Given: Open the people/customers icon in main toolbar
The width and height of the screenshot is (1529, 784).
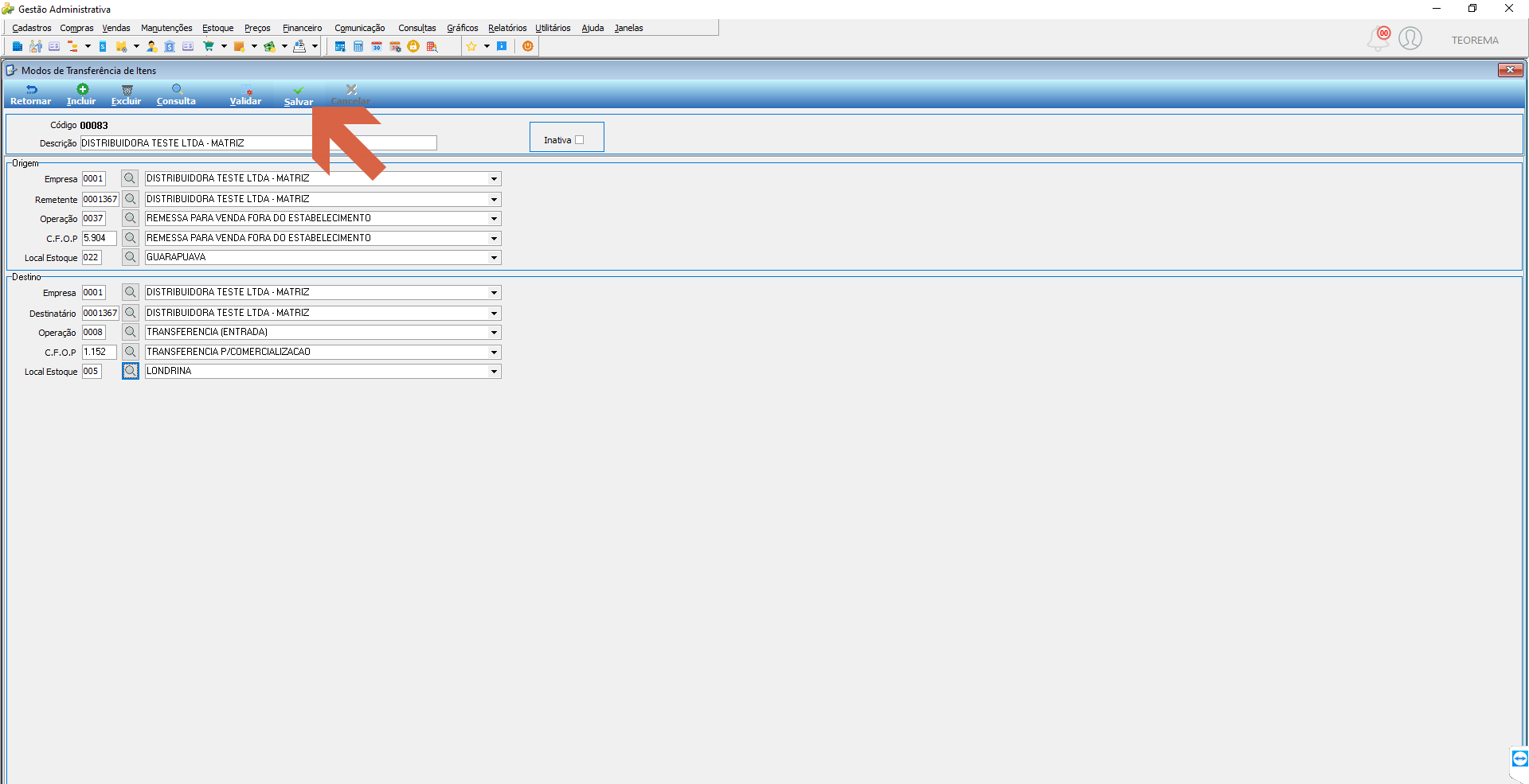Looking at the screenshot, I should (36, 46).
